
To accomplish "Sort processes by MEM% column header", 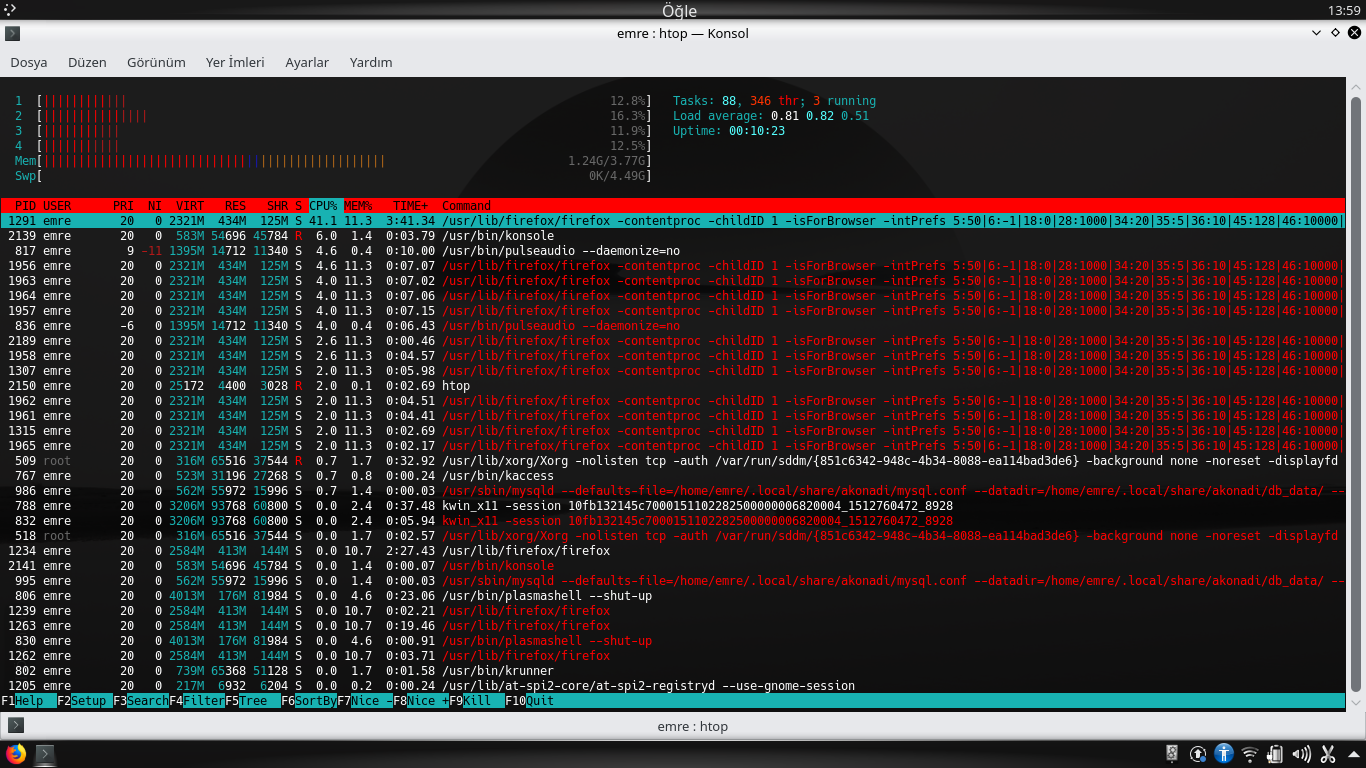I will pyautogui.click(x=357, y=205).
